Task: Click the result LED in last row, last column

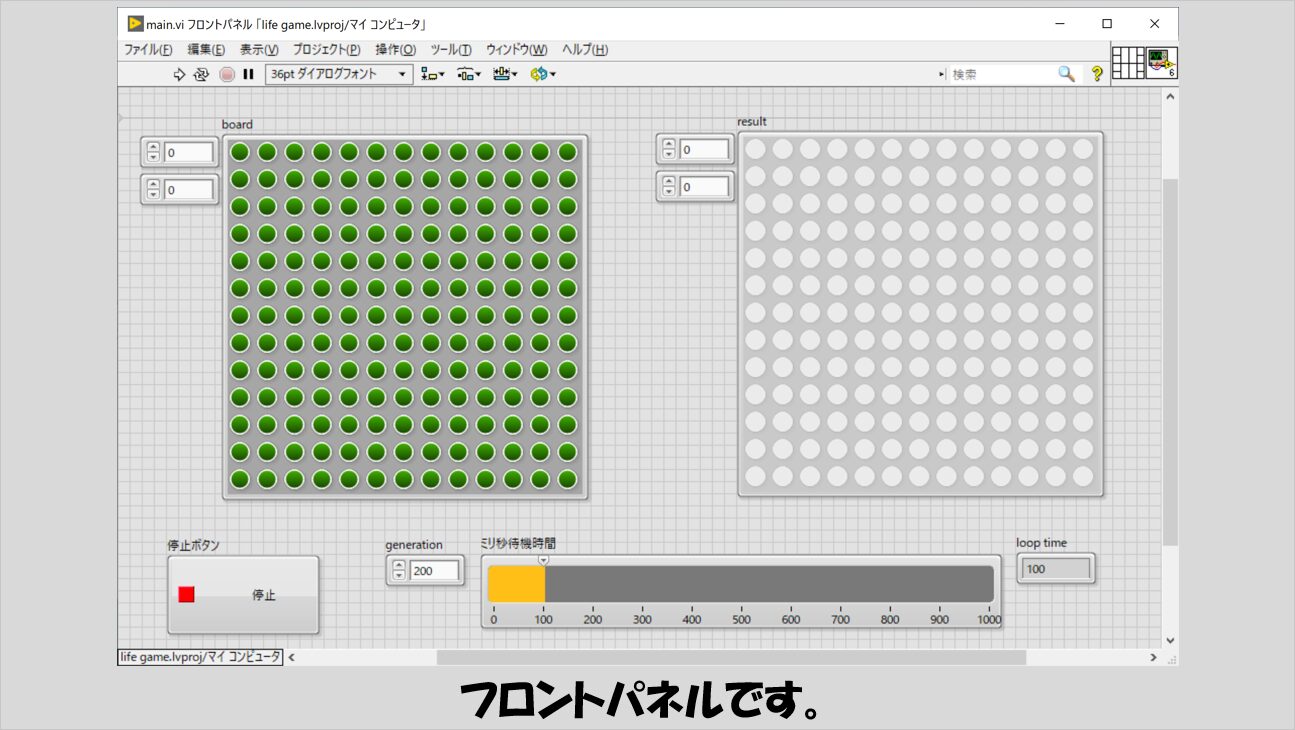Action: (1083, 476)
